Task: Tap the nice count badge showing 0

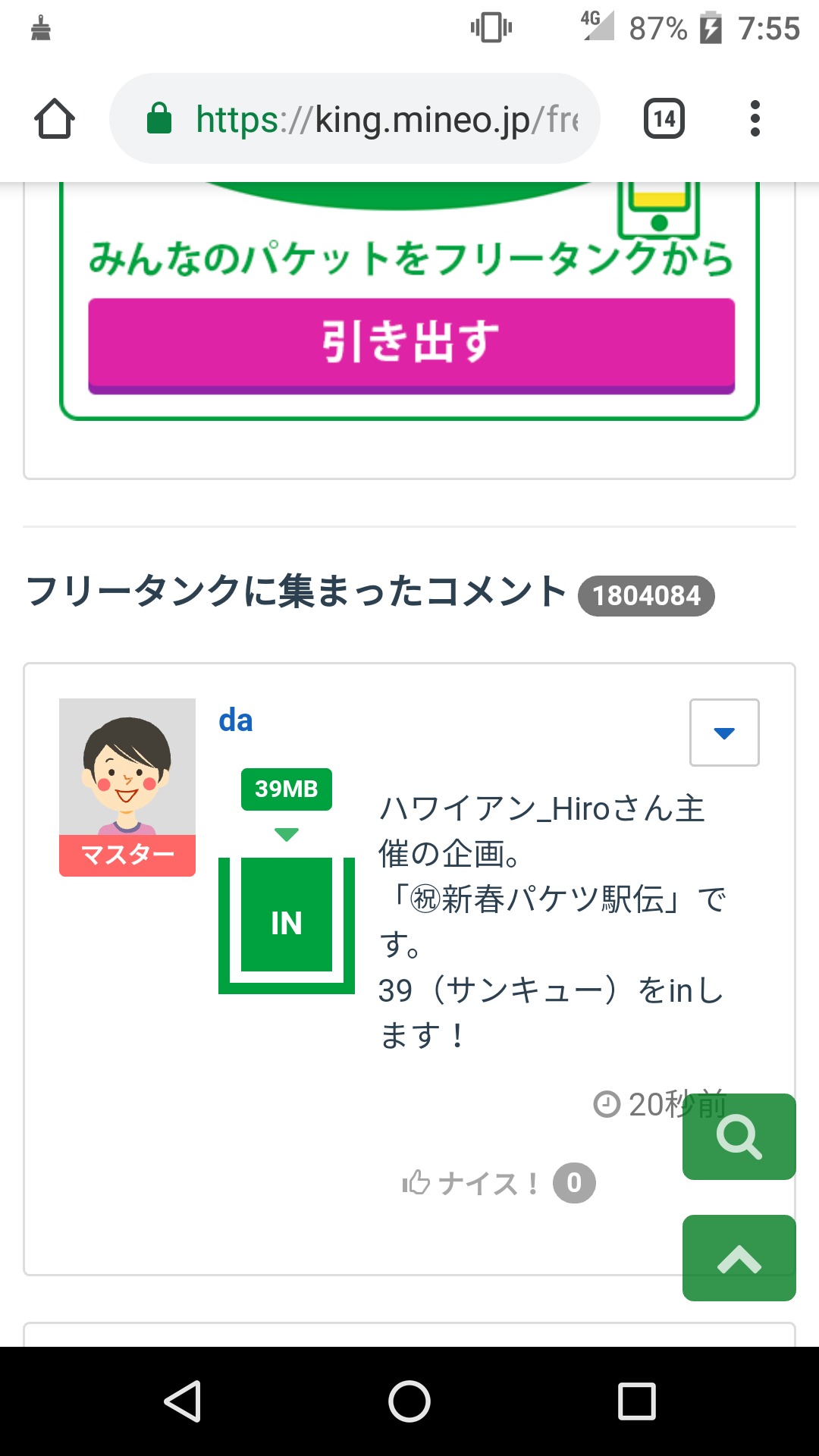Action: pyautogui.click(x=574, y=1183)
